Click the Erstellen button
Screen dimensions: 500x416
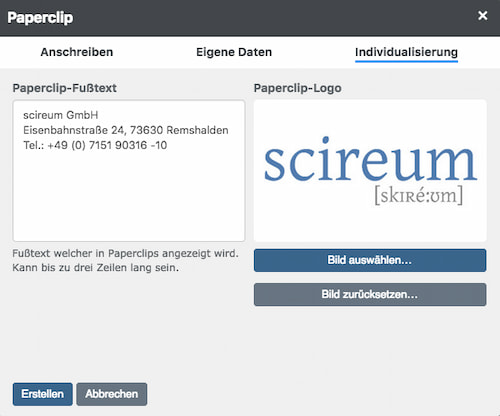pos(43,394)
